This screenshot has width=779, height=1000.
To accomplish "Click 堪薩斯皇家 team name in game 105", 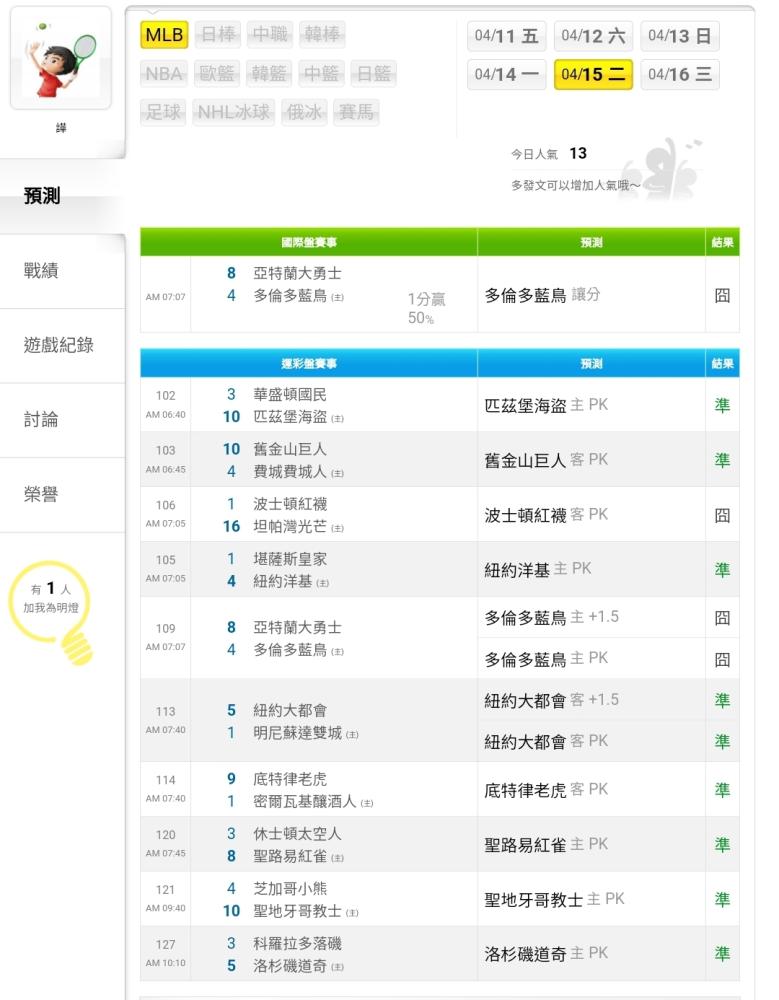I will (290, 559).
